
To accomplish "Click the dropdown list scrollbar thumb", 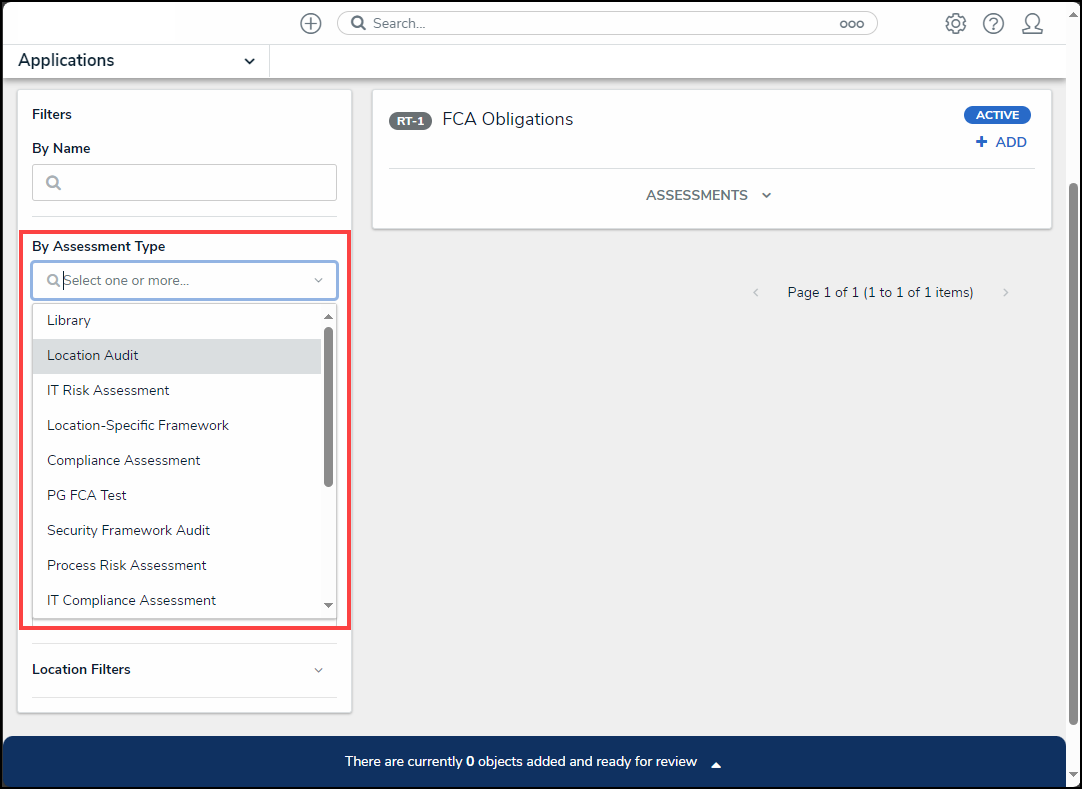I will 328,406.
